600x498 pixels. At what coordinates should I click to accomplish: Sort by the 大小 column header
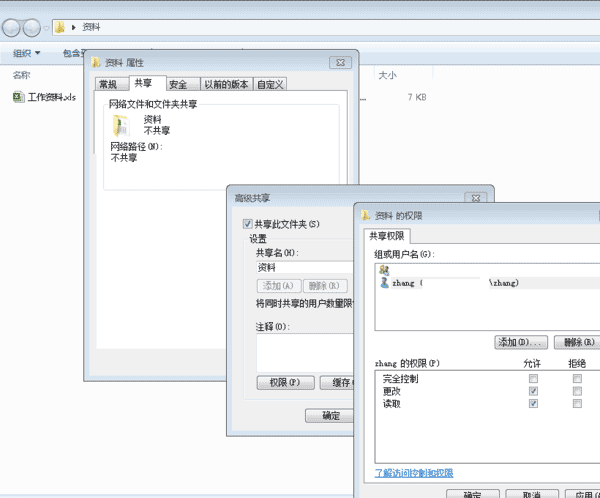click(387, 75)
